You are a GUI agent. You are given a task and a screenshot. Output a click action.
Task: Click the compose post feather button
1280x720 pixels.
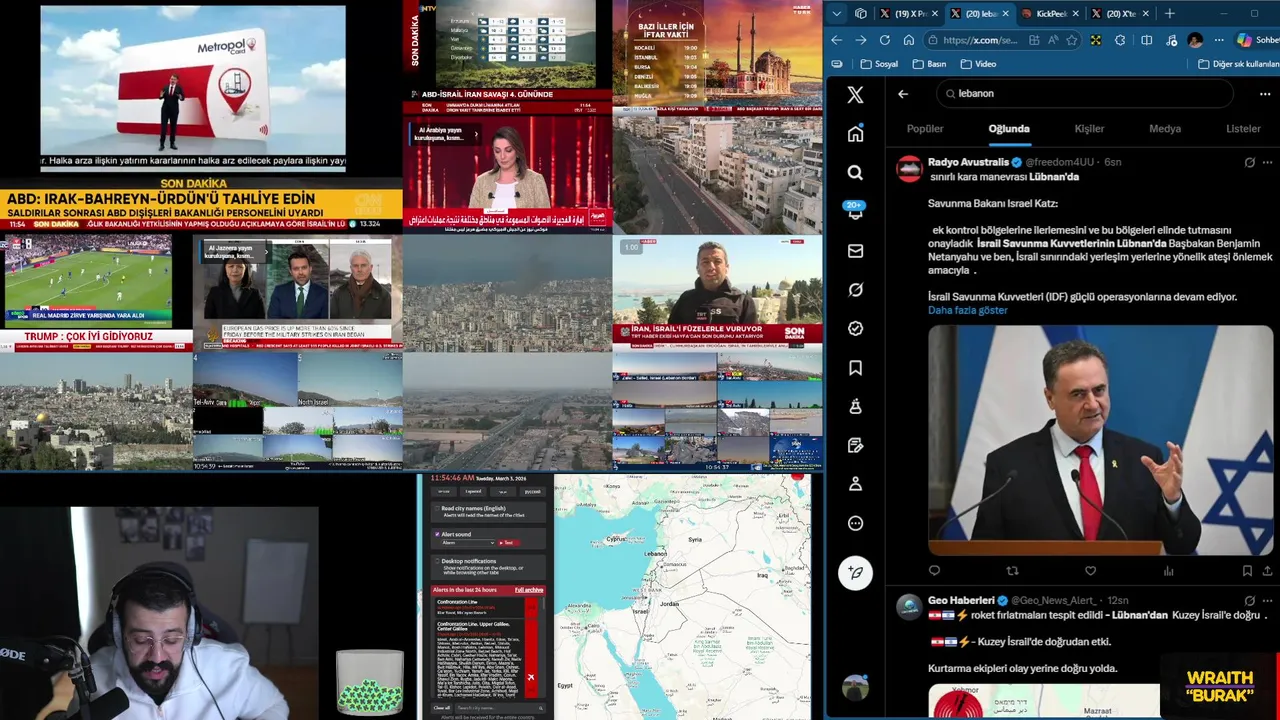tap(855, 573)
